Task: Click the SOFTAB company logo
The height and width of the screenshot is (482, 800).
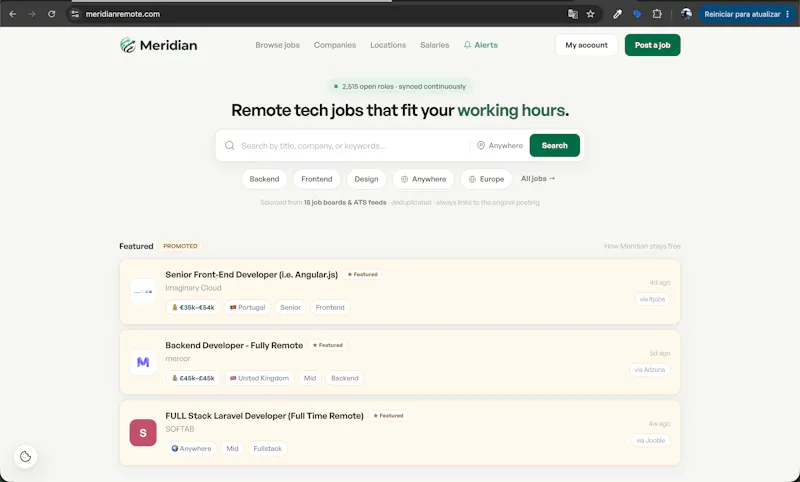Action: coord(143,433)
